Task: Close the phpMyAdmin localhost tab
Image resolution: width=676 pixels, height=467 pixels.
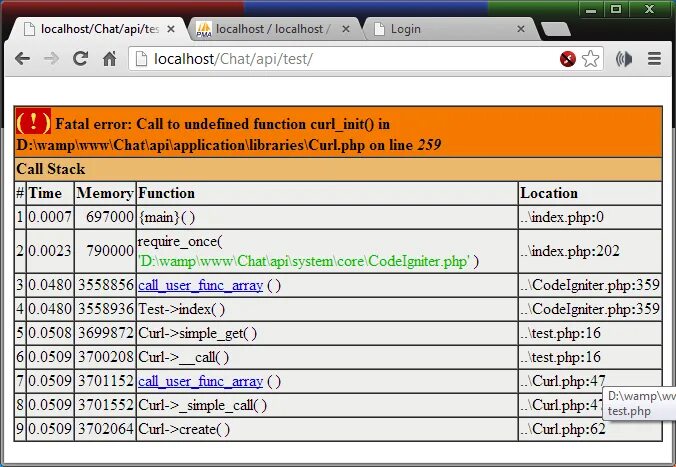Action: (x=346, y=29)
